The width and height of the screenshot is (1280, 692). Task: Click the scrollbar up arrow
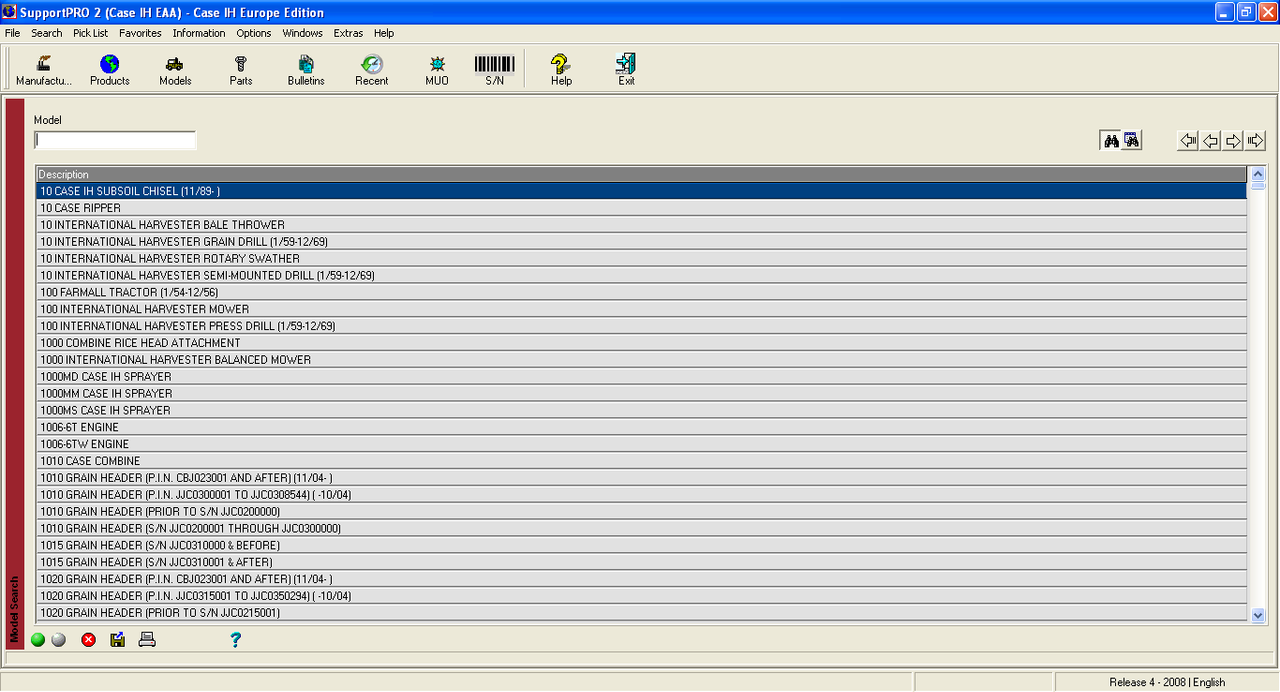click(1259, 174)
